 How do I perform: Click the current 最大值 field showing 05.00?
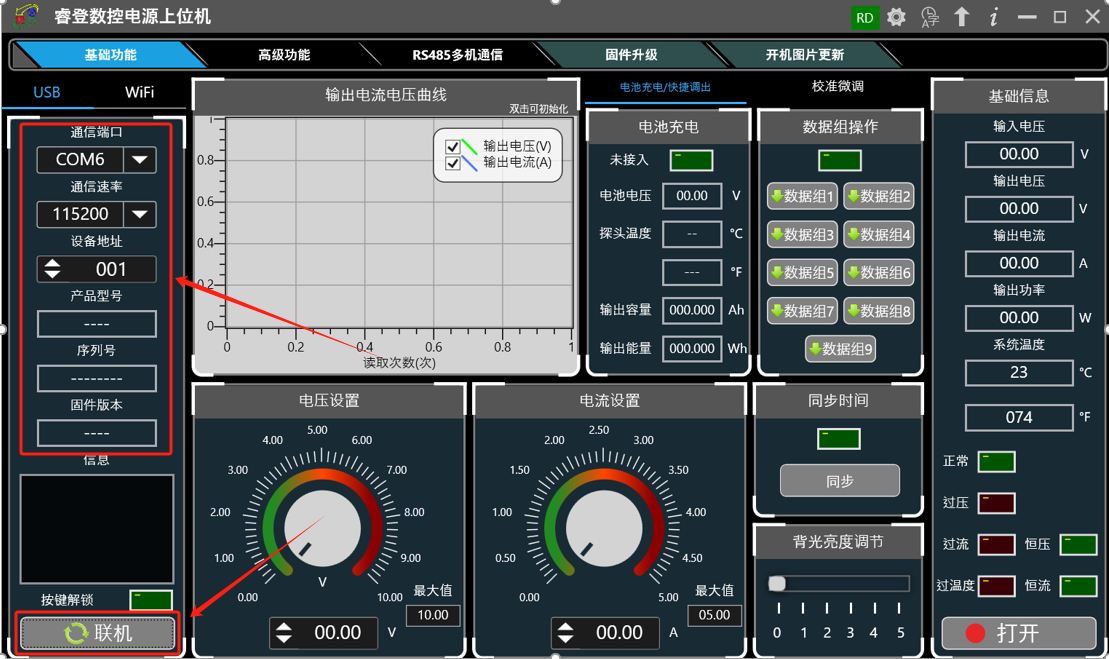point(714,615)
